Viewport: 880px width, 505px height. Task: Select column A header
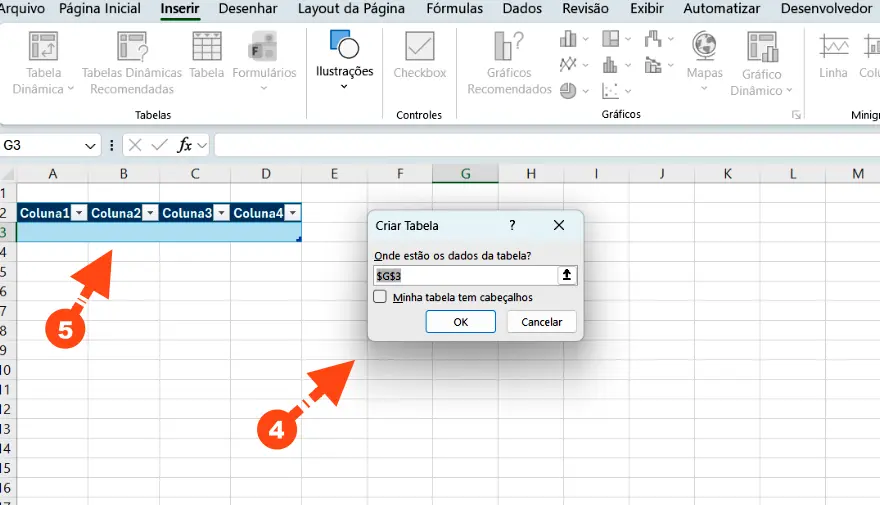click(x=53, y=174)
